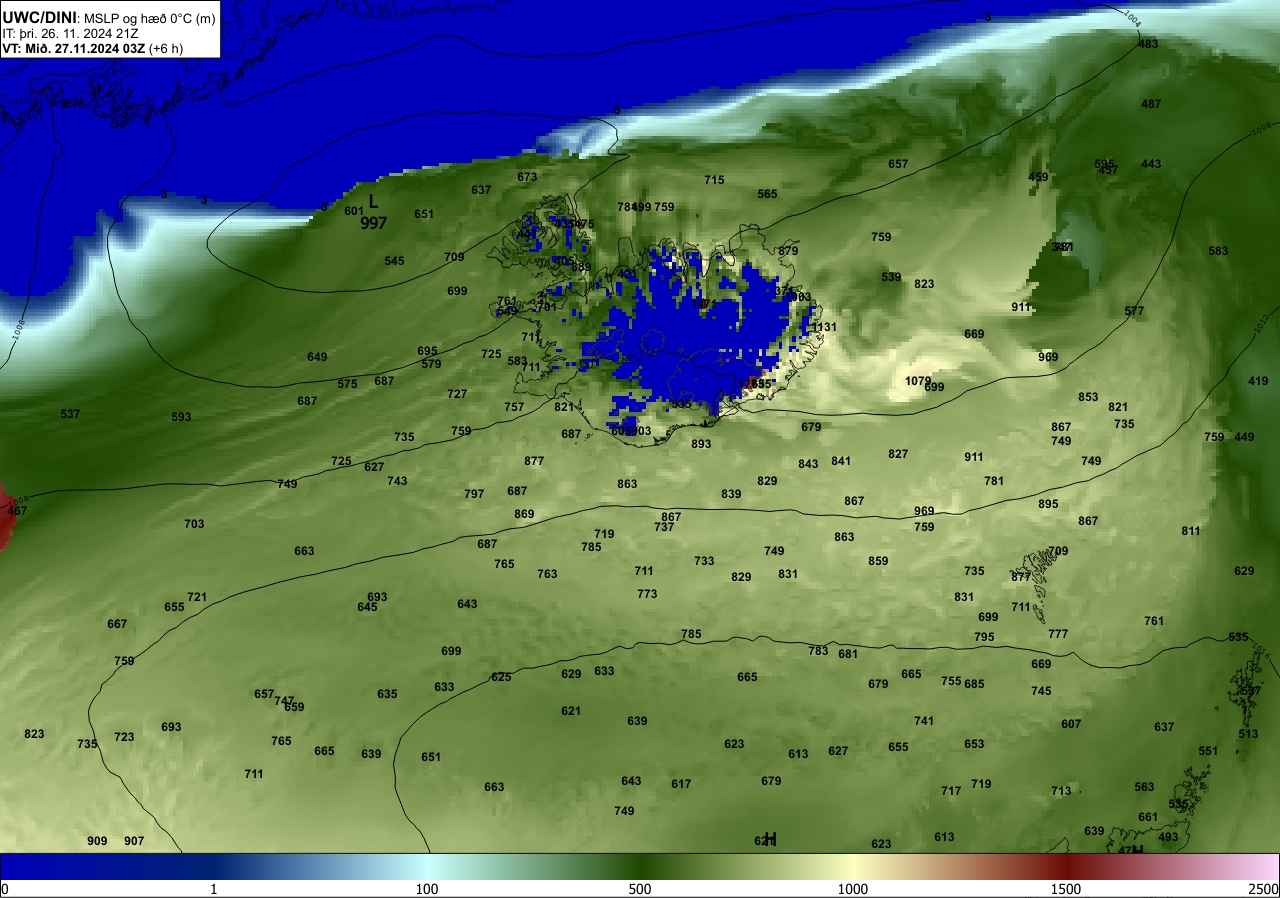Click the height value 703
The height and width of the screenshot is (898, 1280).
tap(194, 524)
